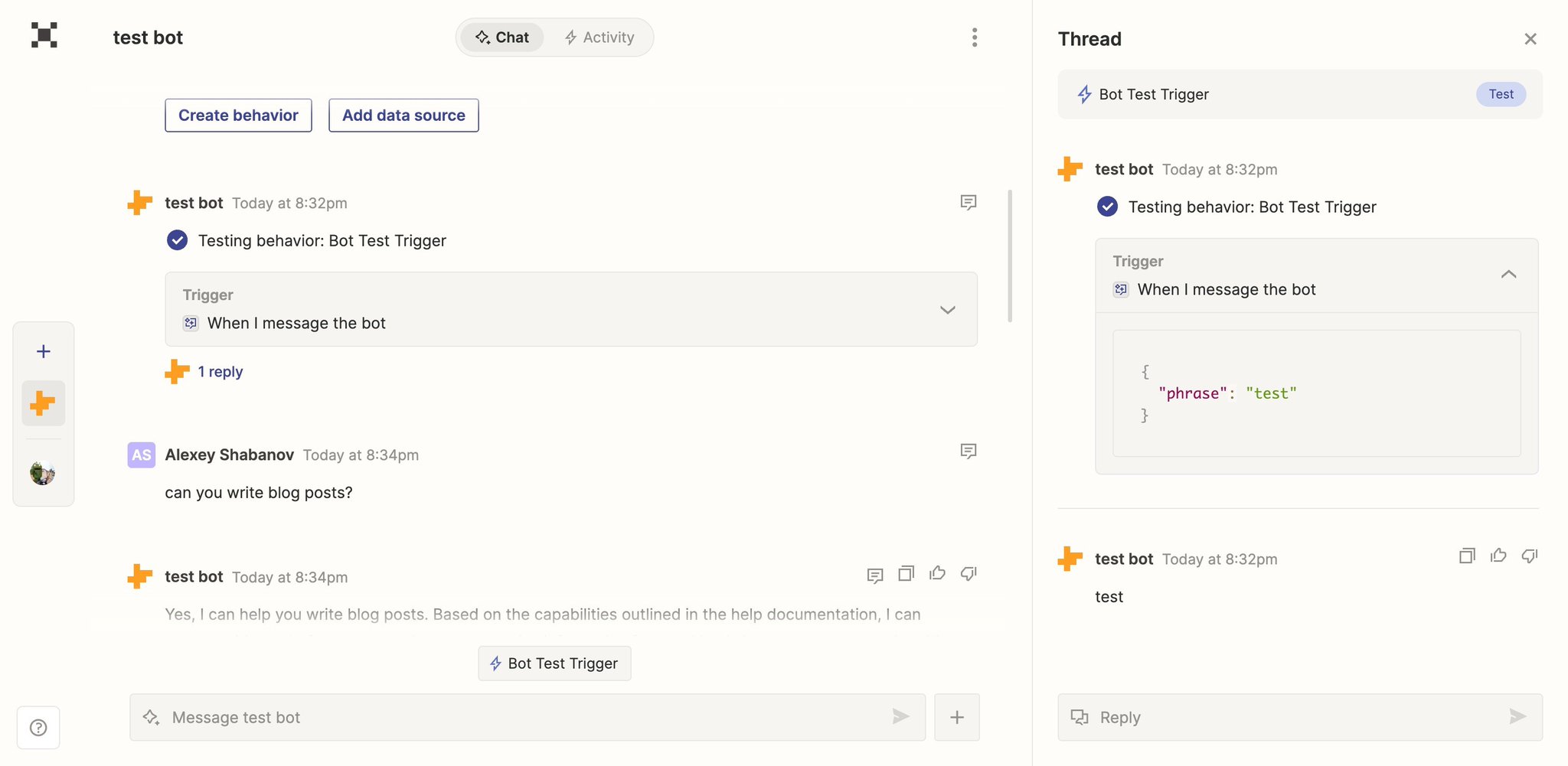This screenshot has width=1568, height=766.
Task: Click the check icon for Testing behavior in Thread
Action: click(1107, 207)
